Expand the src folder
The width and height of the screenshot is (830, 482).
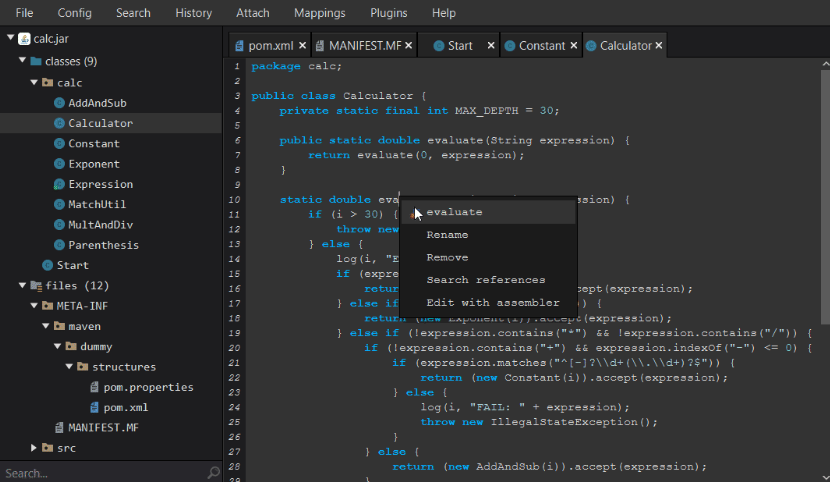click(x=34, y=448)
